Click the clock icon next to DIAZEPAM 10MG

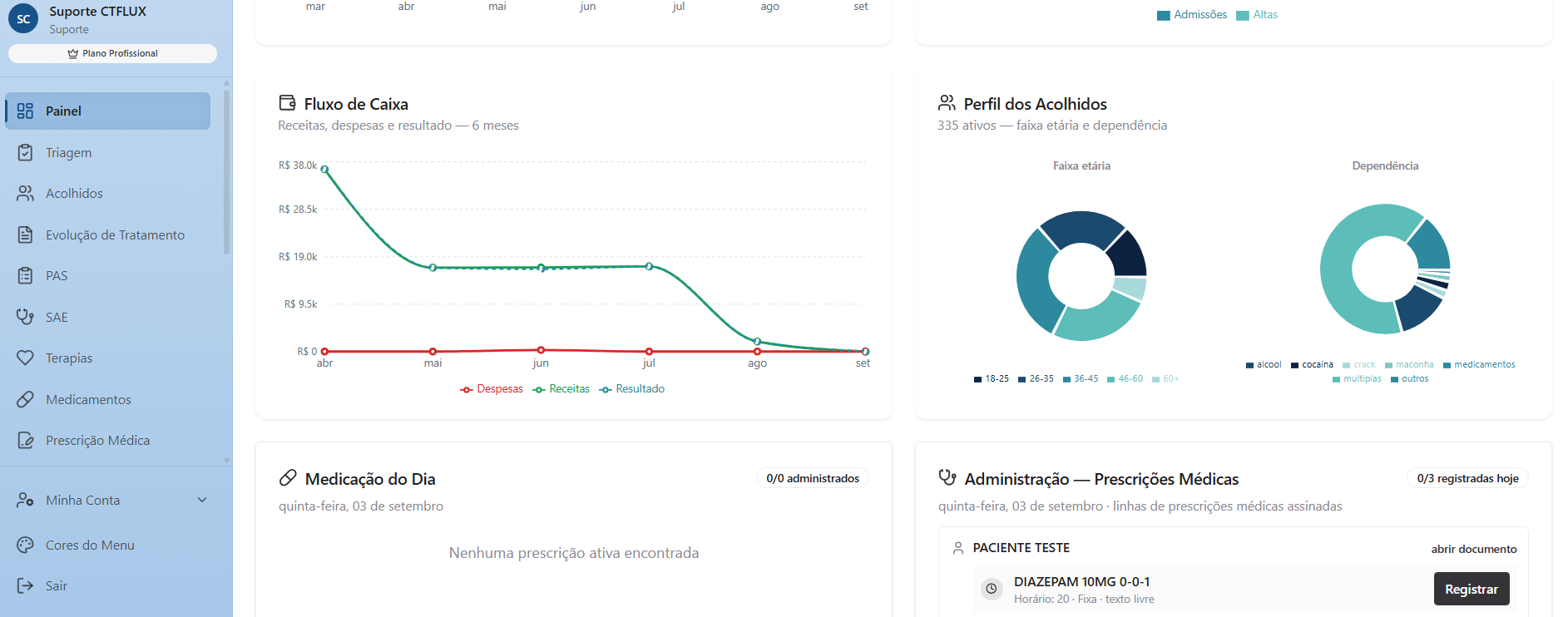coord(992,589)
